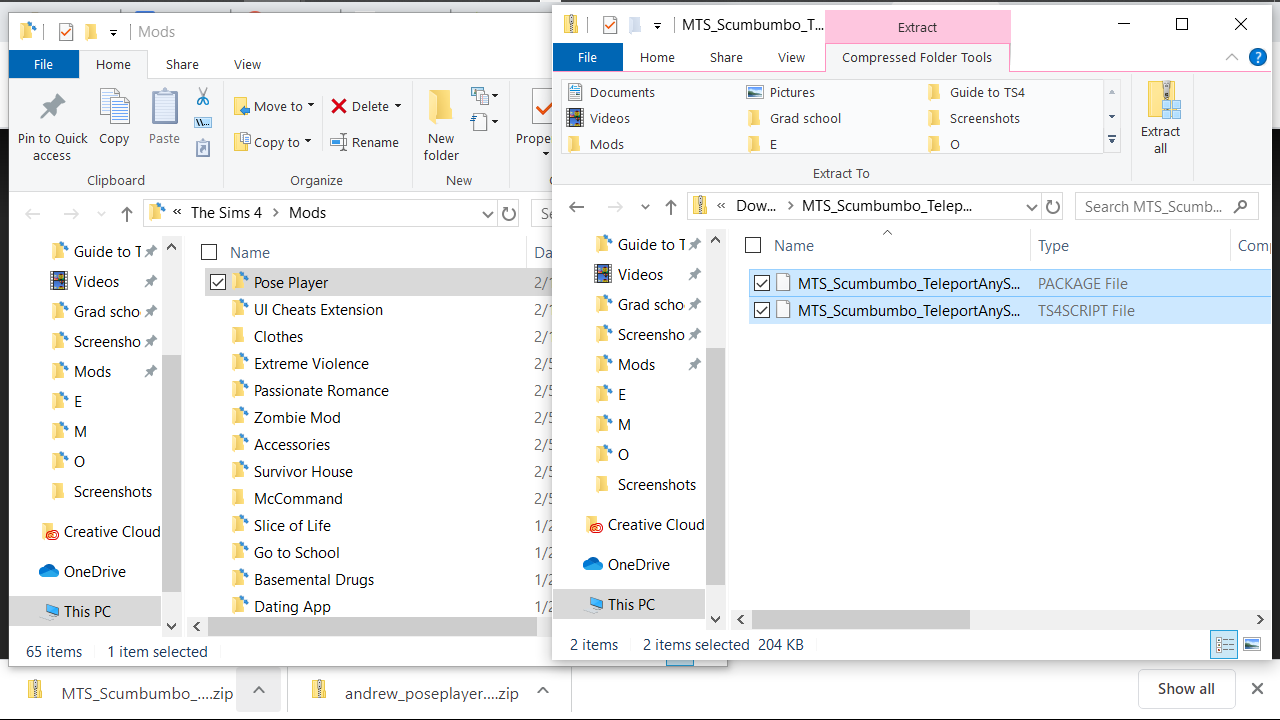This screenshot has height=720, width=1280.
Task: Click Show all downloads button
Action: click(x=1186, y=689)
